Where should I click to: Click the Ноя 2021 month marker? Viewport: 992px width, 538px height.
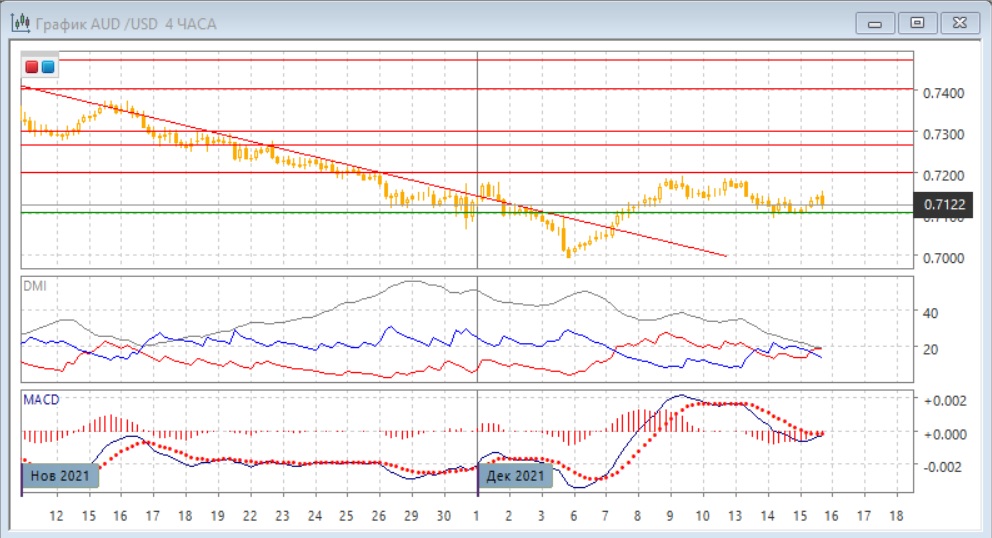pos(60,475)
